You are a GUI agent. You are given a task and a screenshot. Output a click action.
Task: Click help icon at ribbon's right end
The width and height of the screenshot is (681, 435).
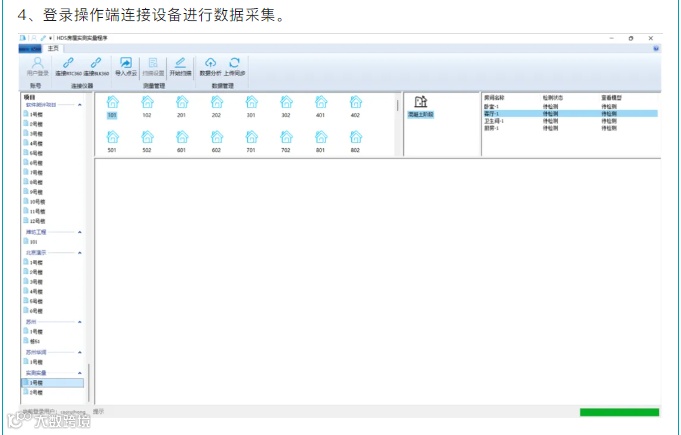pos(656,49)
